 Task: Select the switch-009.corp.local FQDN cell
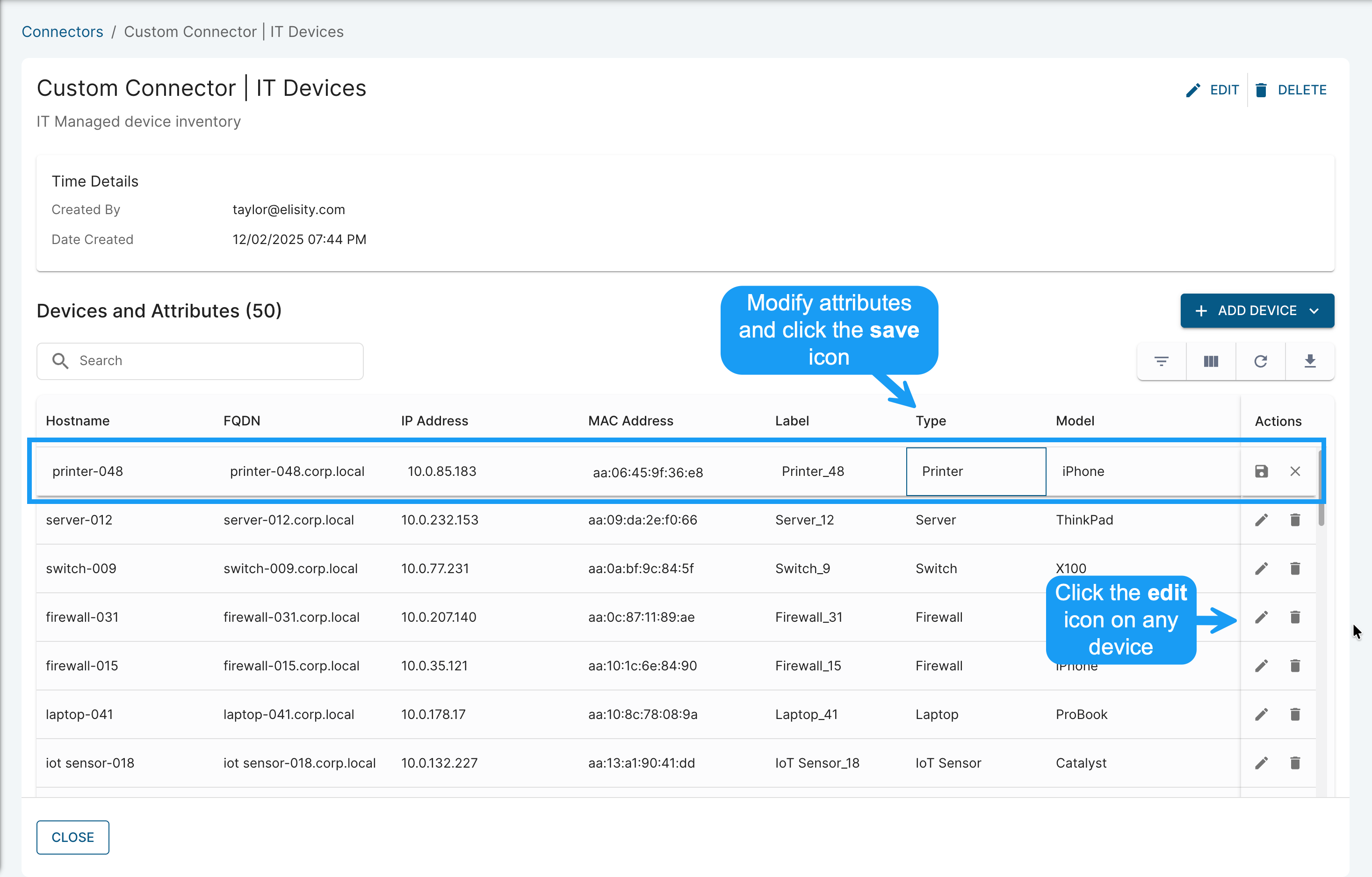click(x=290, y=568)
